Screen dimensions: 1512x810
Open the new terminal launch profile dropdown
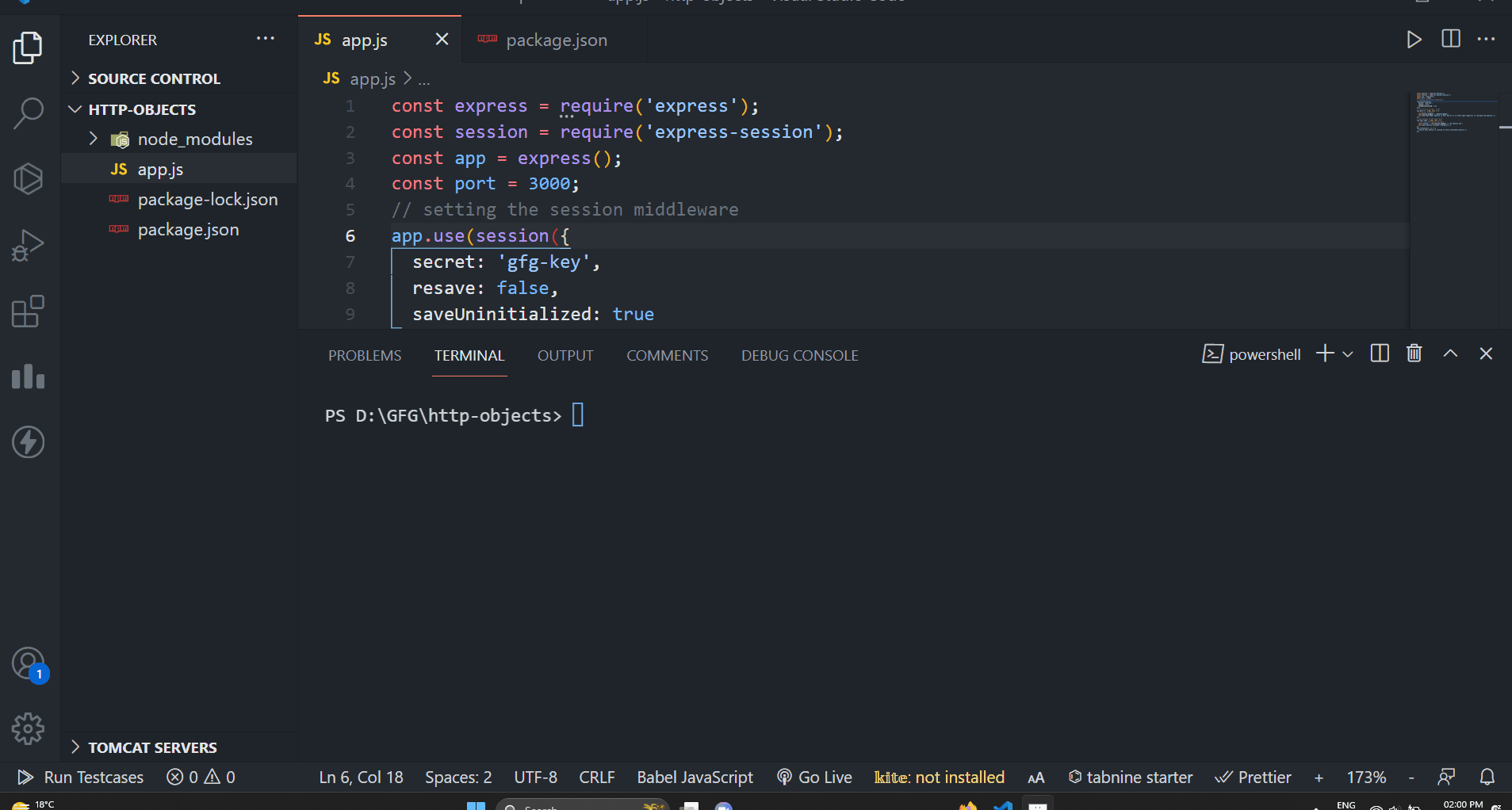tap(1348, 354)
